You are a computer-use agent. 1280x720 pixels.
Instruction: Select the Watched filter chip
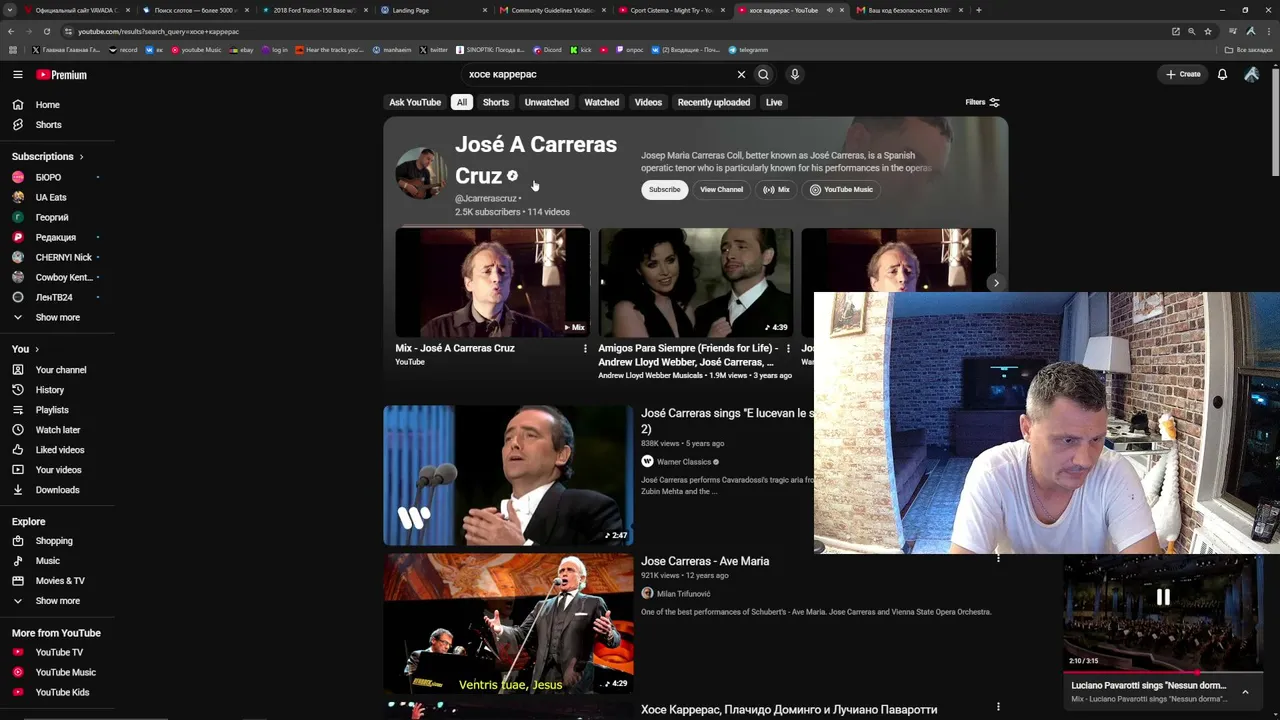[x=602, y=102]
